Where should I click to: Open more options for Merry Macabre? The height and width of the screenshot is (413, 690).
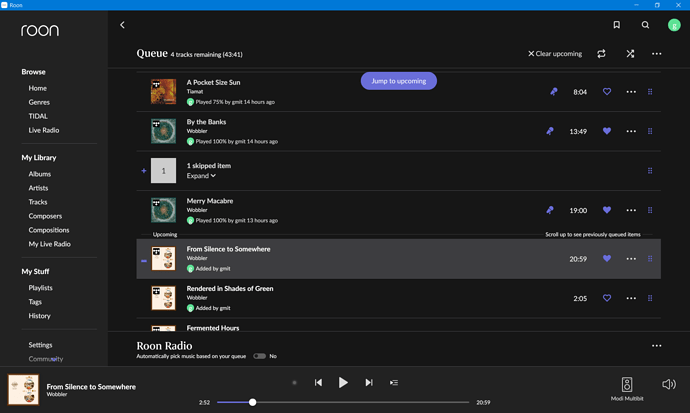pos(631,210)
